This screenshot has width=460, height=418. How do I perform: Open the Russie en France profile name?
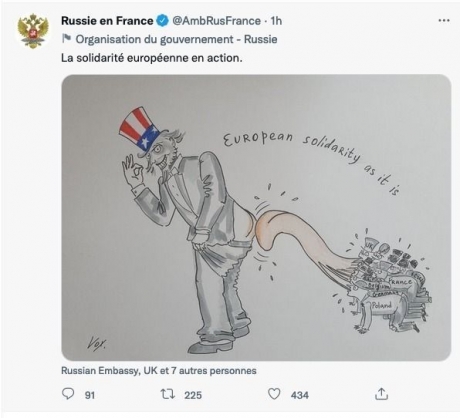coord(107,21)
